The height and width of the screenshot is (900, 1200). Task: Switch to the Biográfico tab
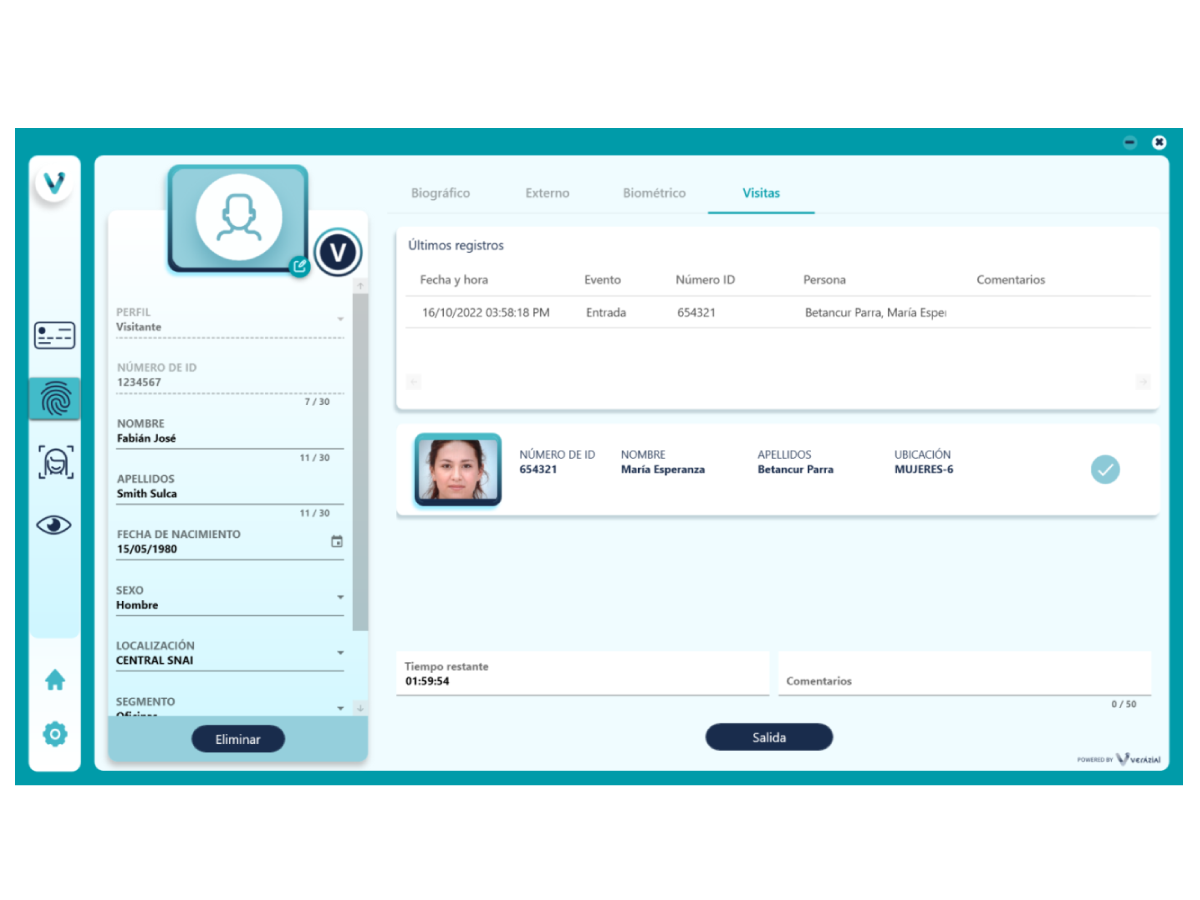440,193
